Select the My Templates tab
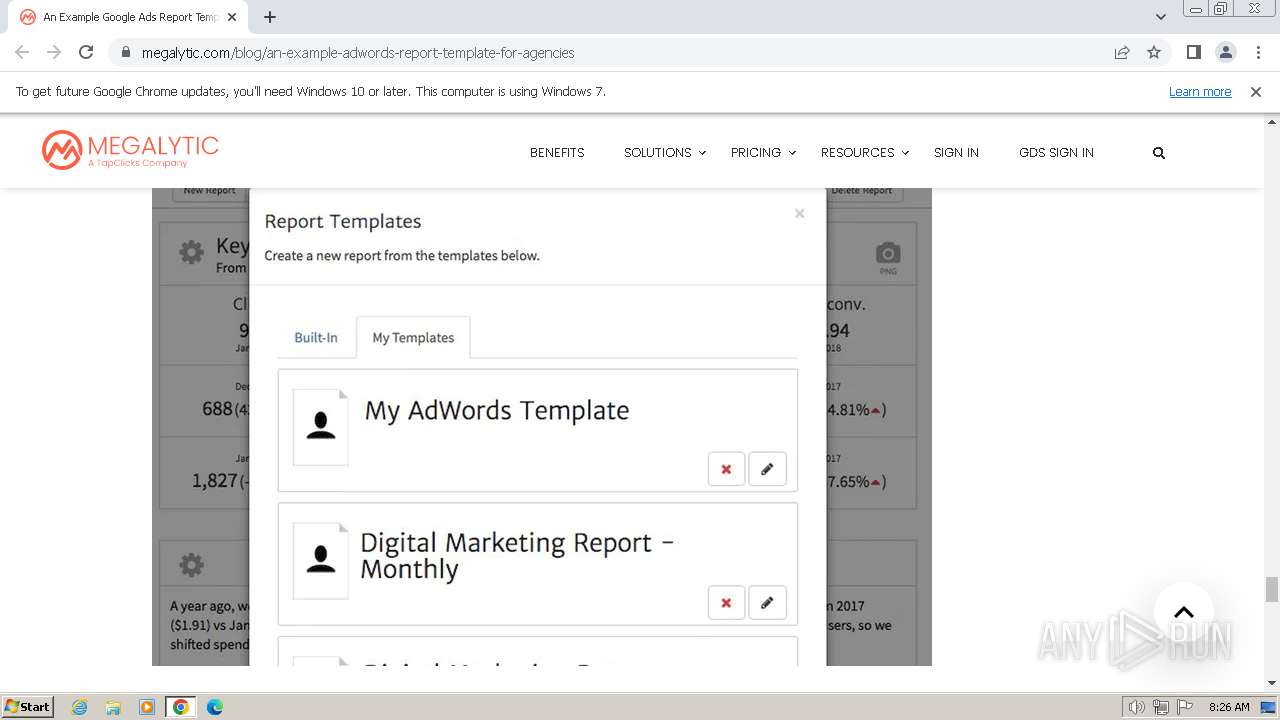 click(x=413, y=338)
